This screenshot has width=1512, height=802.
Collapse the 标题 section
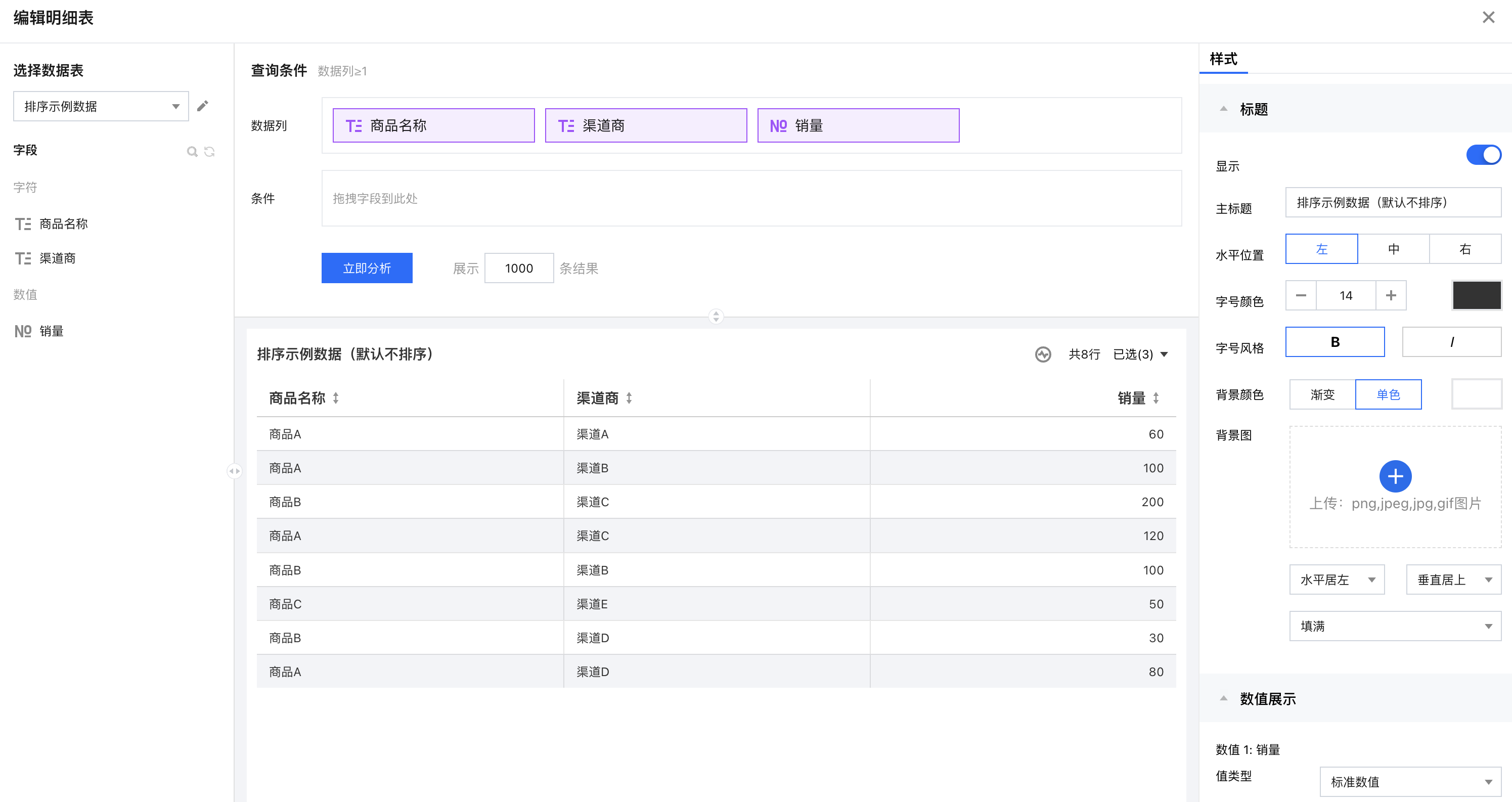click(1224, 109)
